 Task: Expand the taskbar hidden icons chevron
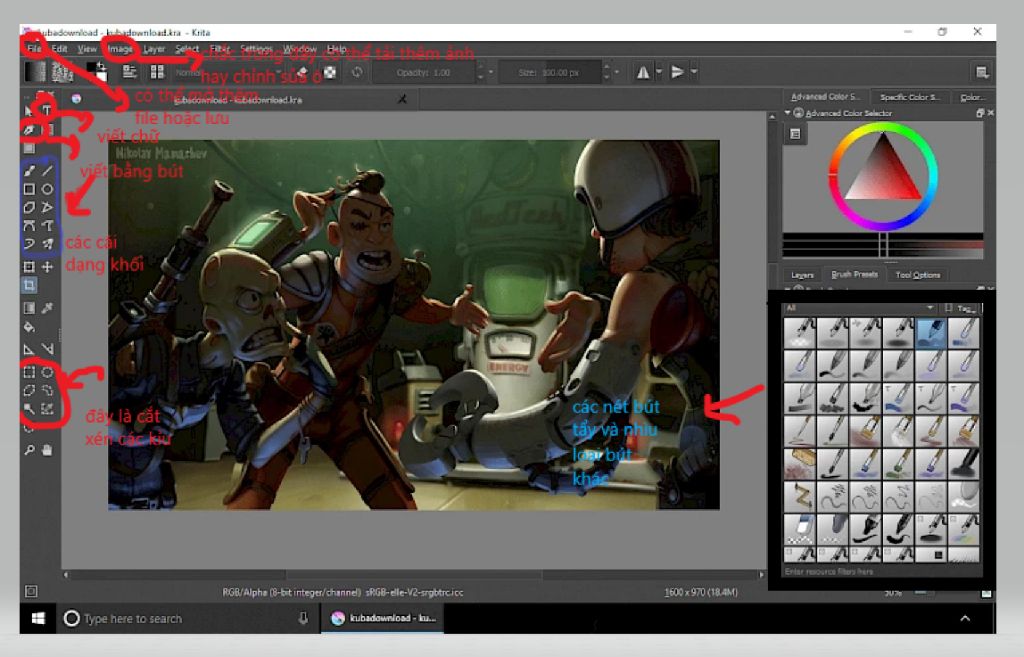coord(965,618)
